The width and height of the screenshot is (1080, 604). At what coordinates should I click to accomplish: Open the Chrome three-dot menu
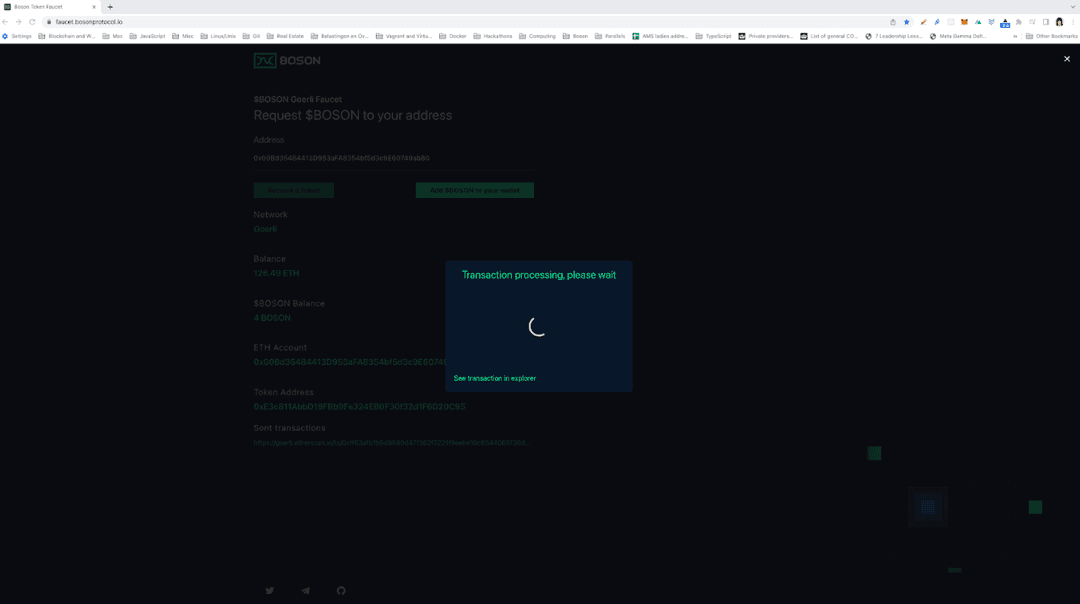point(1073,20)
